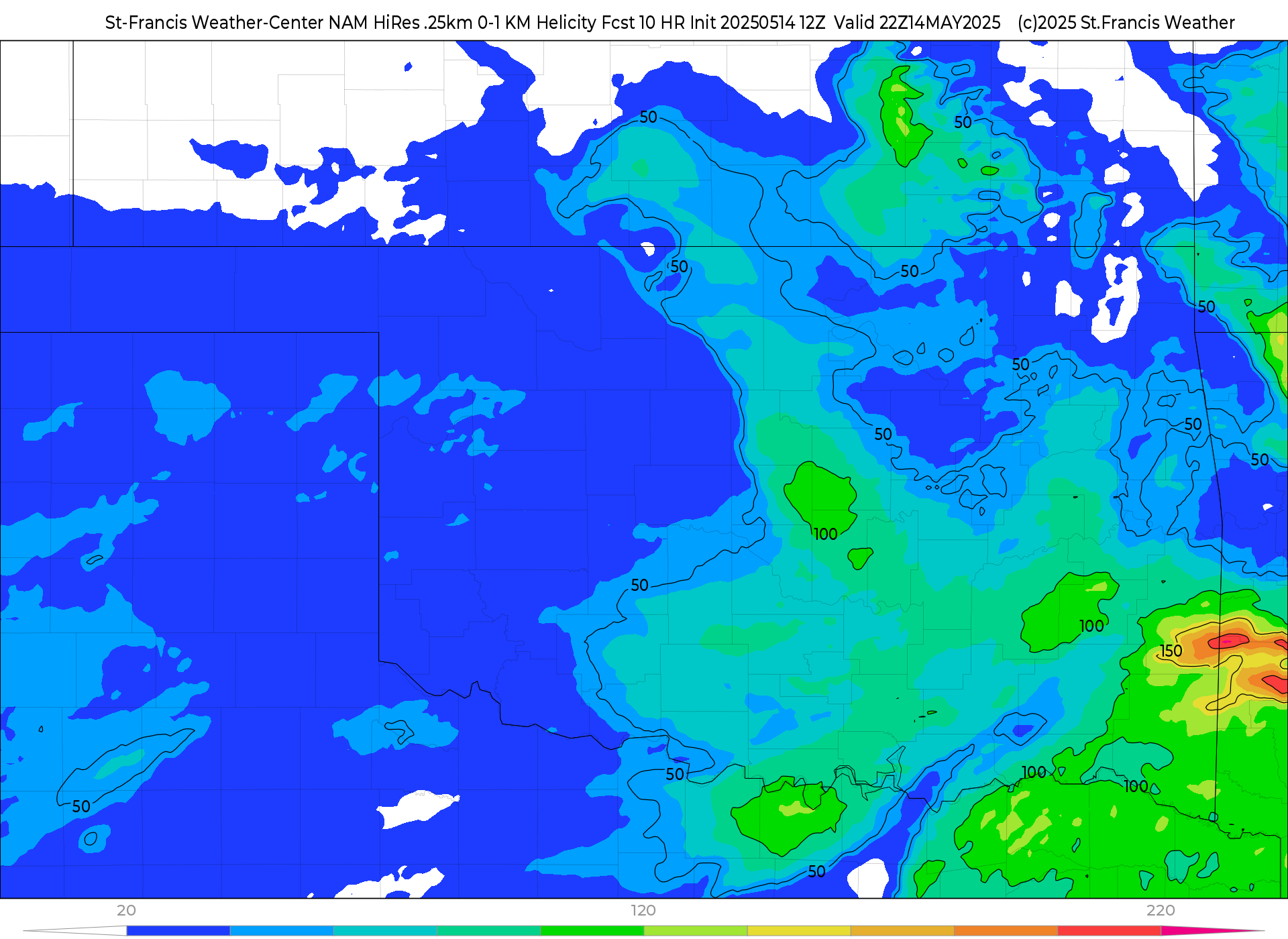Viewport: 1288px width, 939px height.
Task: Click the light blue colorbar segment
Action: coord(282,931)
